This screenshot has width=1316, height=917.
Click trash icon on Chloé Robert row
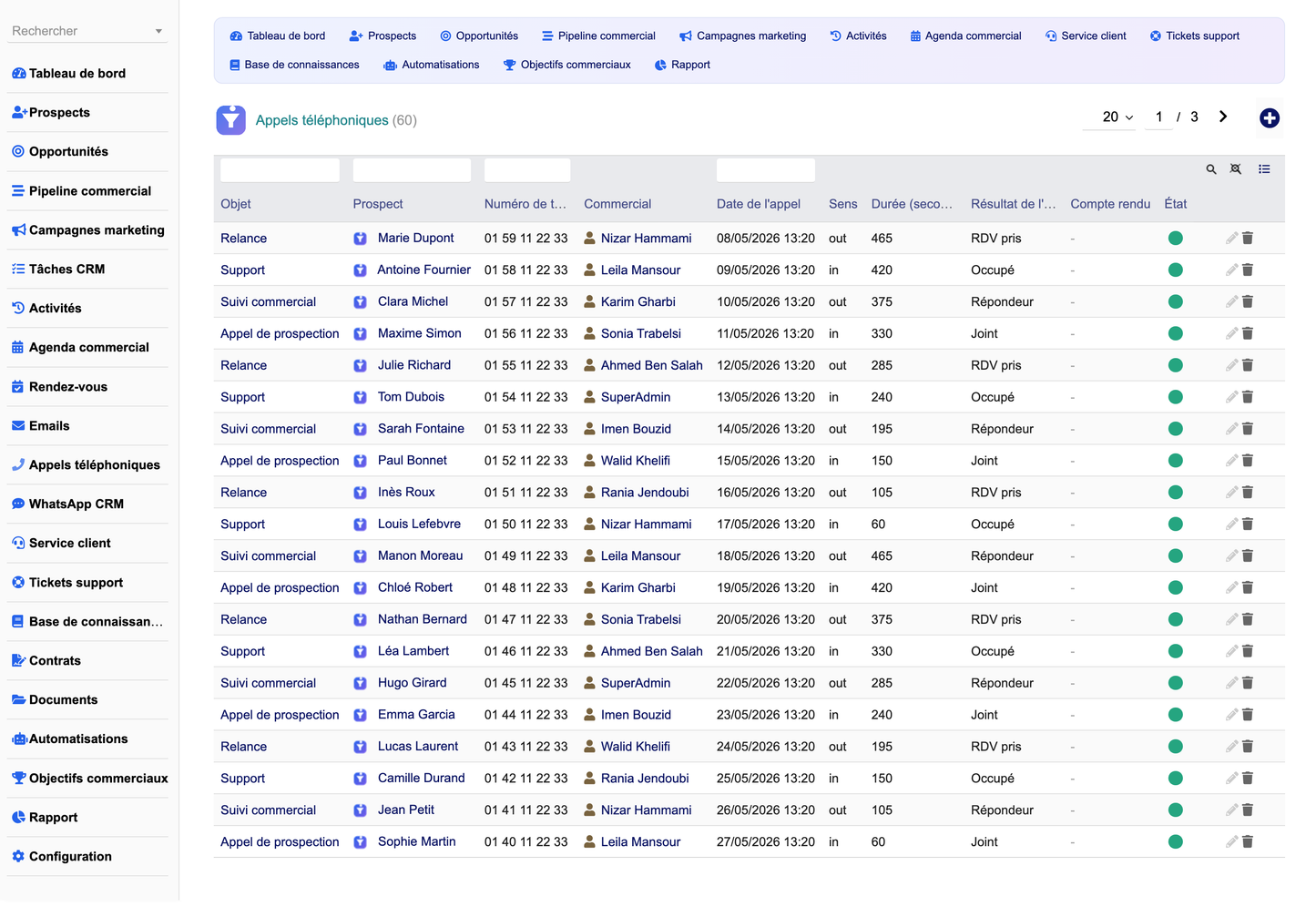tap(1248, 588)
